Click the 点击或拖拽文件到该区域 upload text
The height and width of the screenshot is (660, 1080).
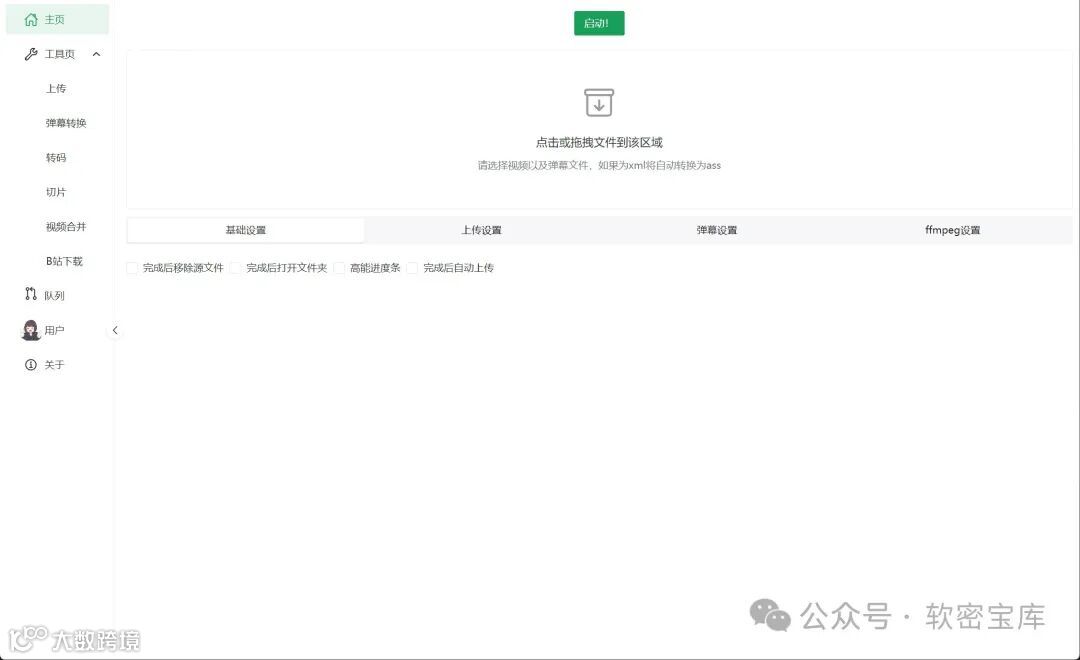click(599, 143)
